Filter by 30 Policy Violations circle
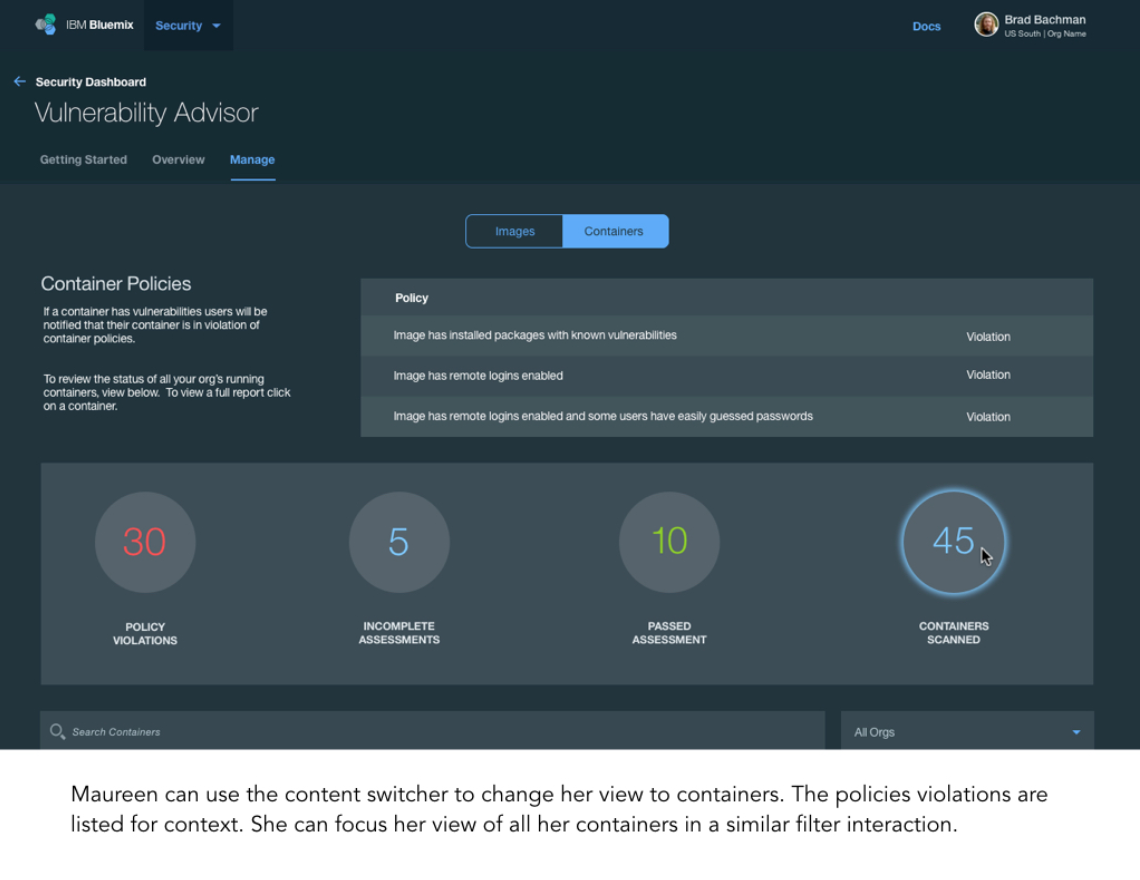This screenshot has width=1140, height=880. click(145, 542)
